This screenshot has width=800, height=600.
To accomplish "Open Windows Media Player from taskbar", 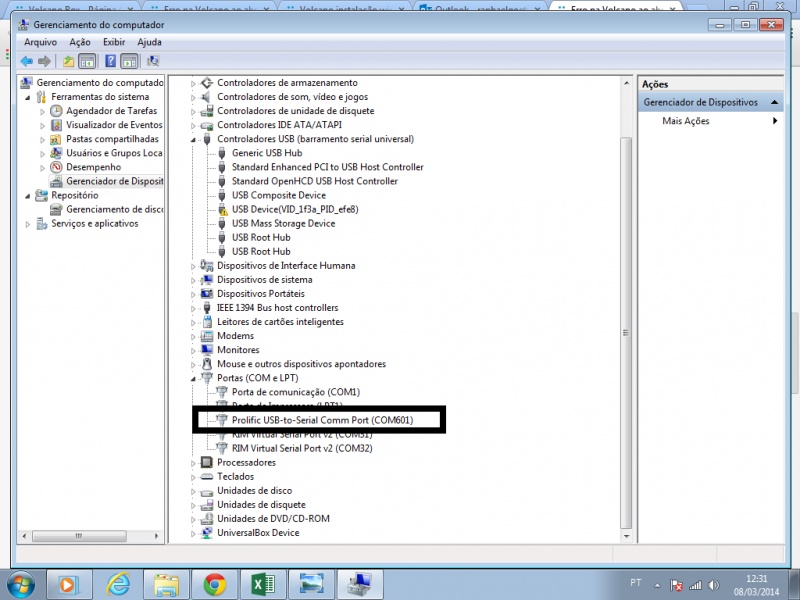I will coord(69,585).
